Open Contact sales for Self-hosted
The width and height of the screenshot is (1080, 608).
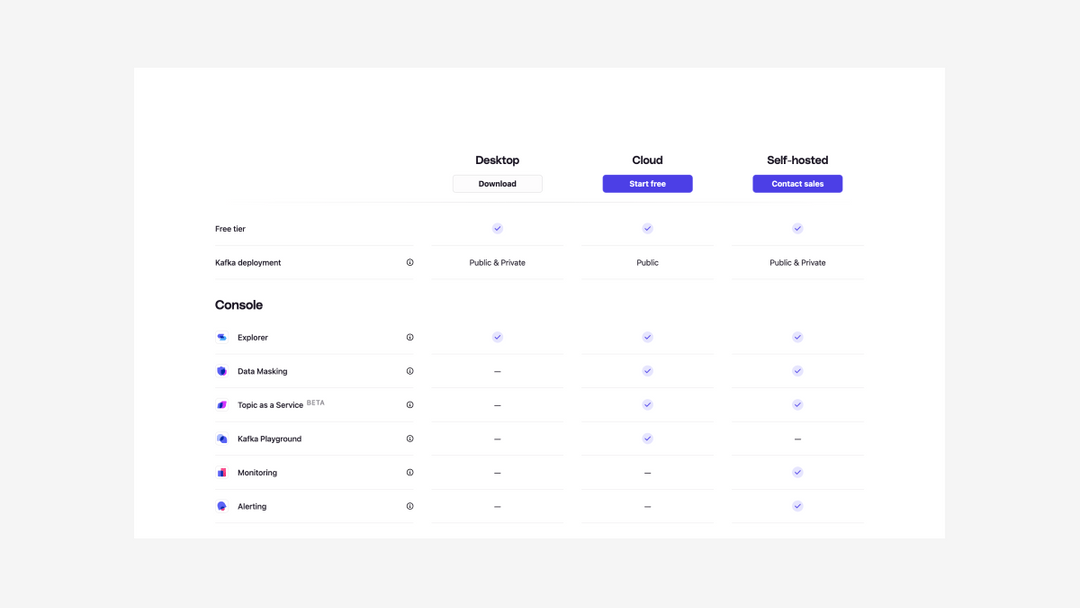point(797,184)
